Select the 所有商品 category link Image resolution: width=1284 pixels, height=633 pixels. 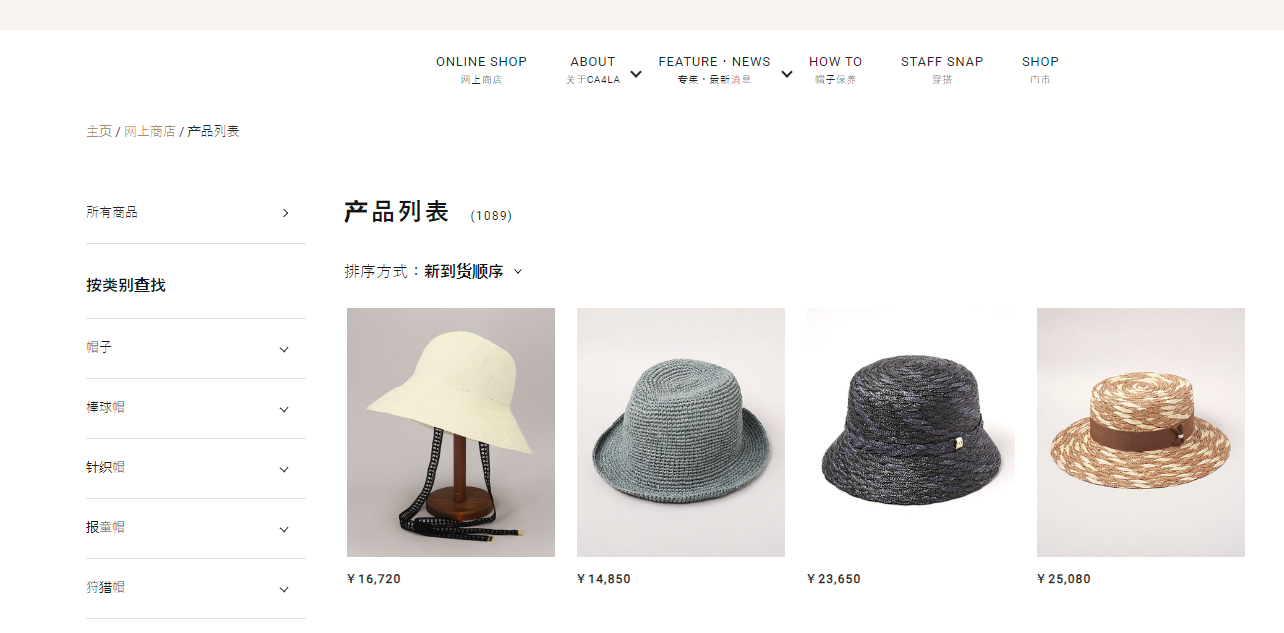[112, 212]
